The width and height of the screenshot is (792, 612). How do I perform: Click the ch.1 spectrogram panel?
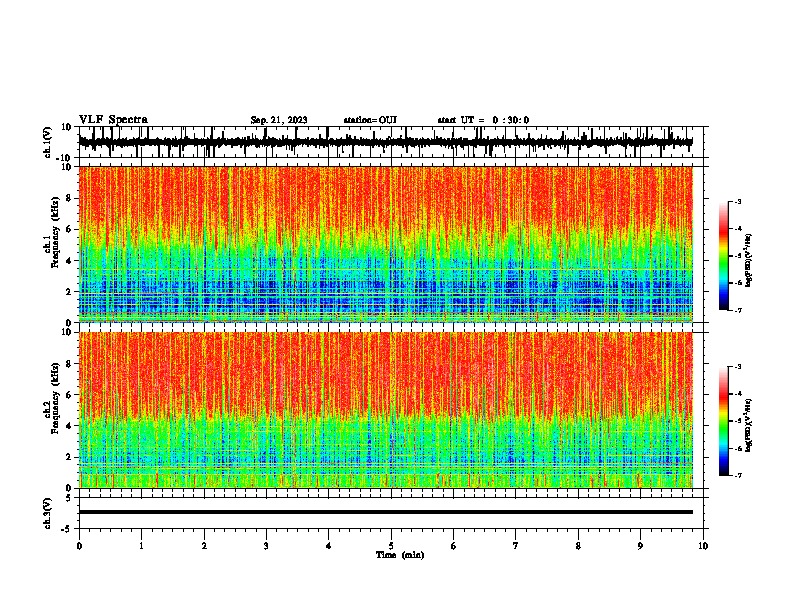[385, 244]
